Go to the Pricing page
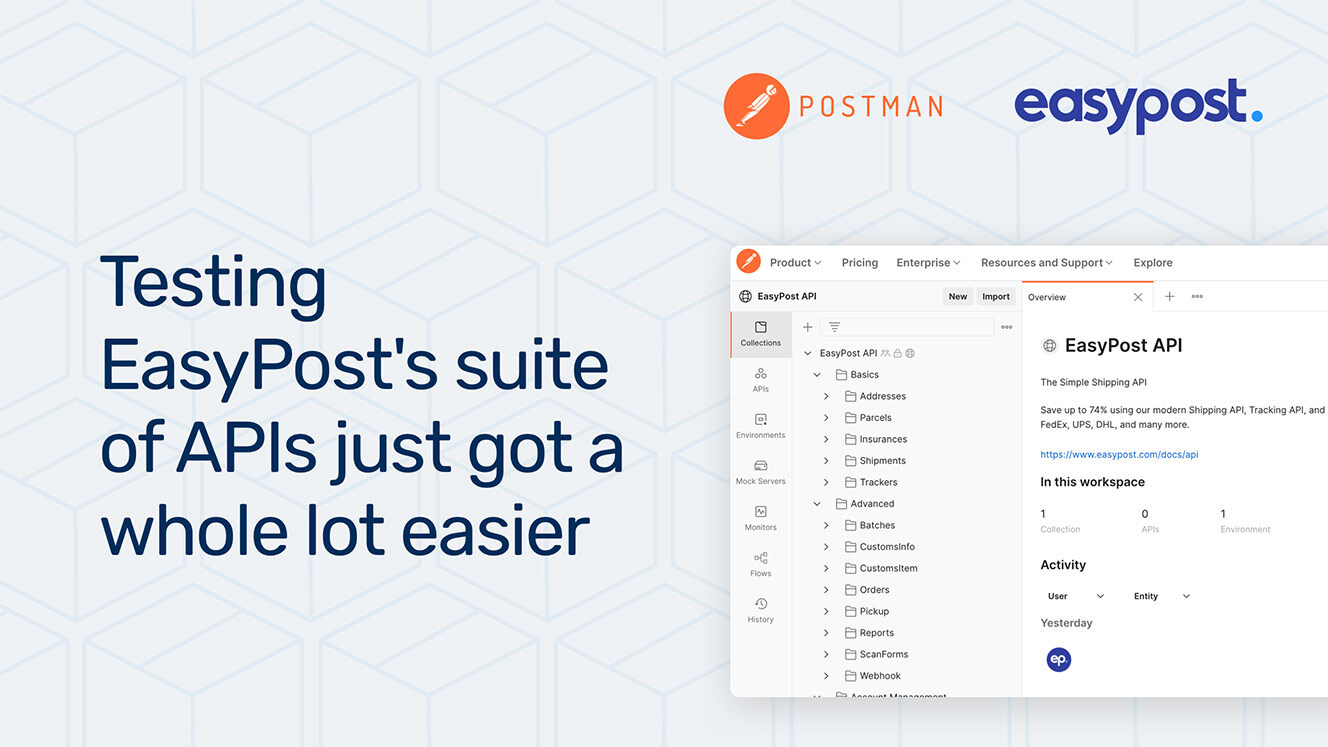Screen dimensions: 1328x747 coord(860,263)
